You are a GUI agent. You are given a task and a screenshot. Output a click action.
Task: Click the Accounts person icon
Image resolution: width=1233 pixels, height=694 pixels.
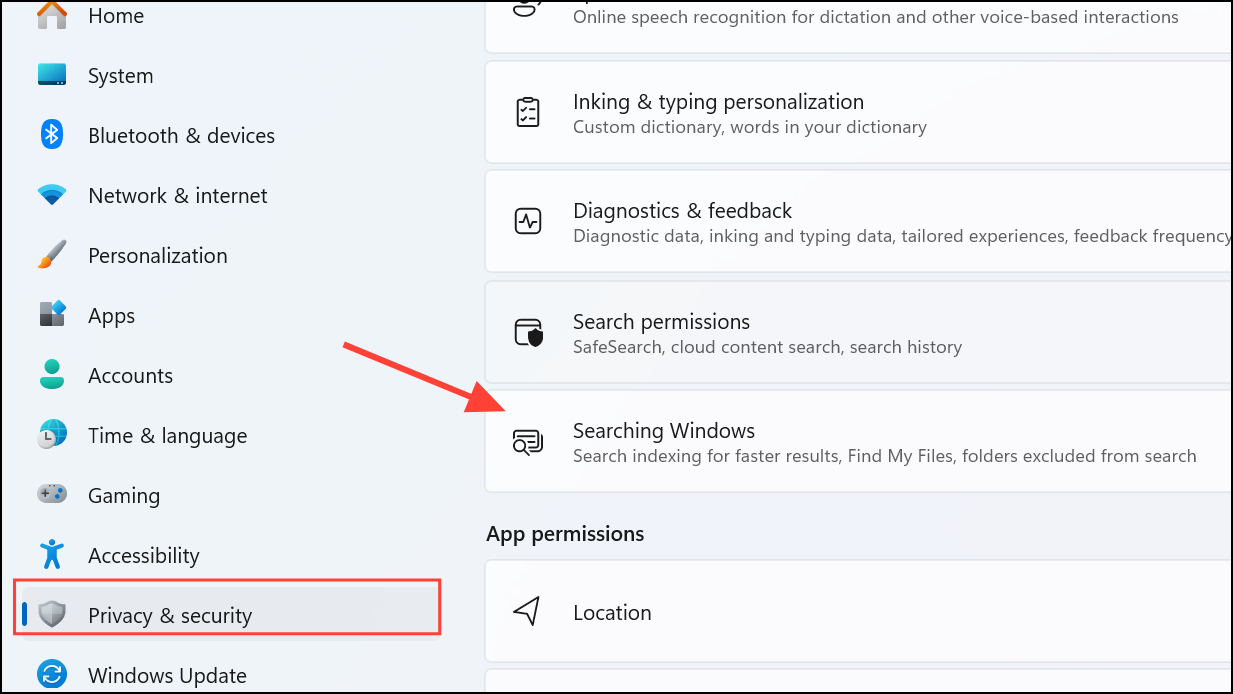[52, 375]
